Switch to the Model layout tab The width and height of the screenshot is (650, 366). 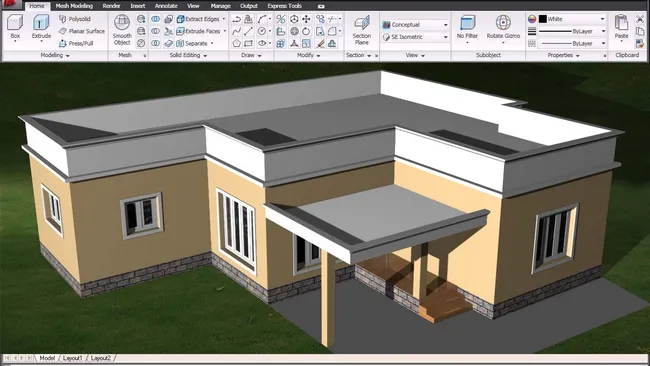tap(47, 358)
